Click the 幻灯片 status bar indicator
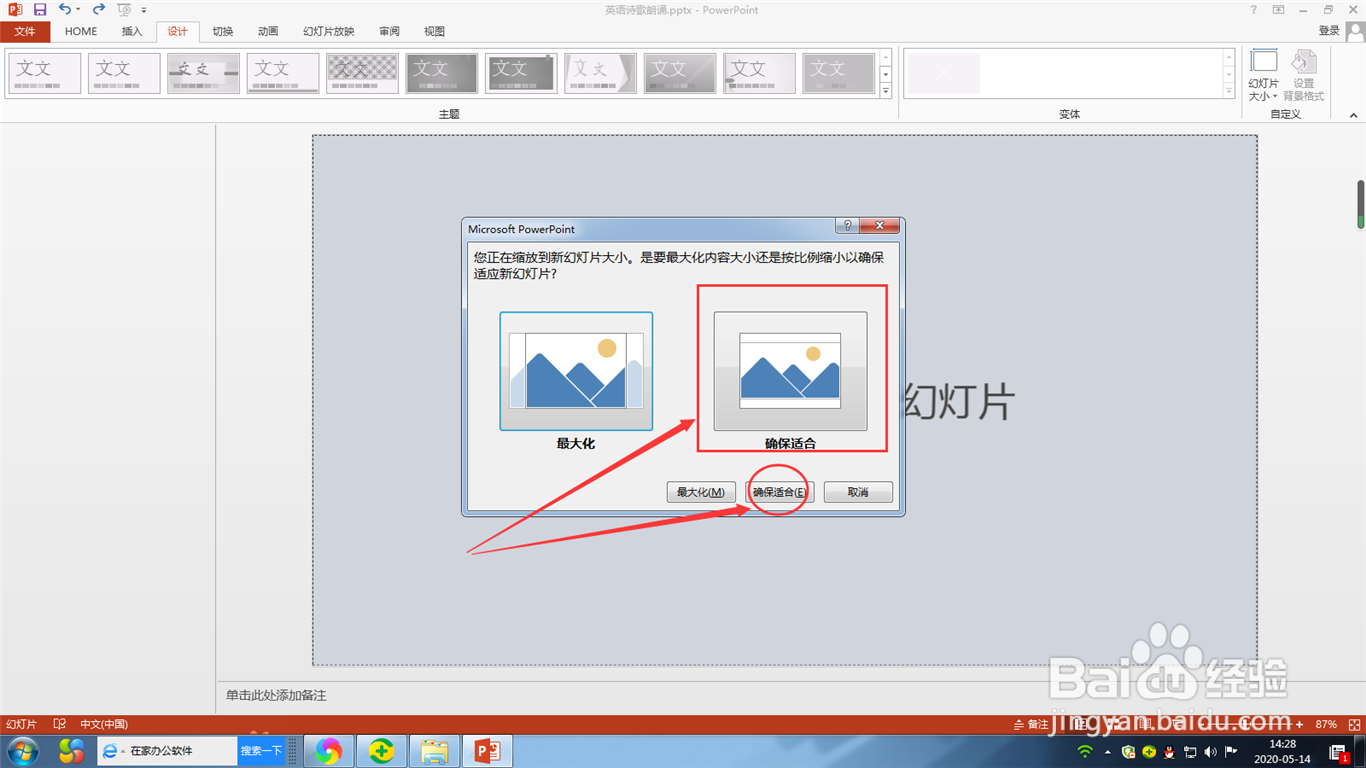This screenshot has width=1366, height=768. click(x=21, y=724)
